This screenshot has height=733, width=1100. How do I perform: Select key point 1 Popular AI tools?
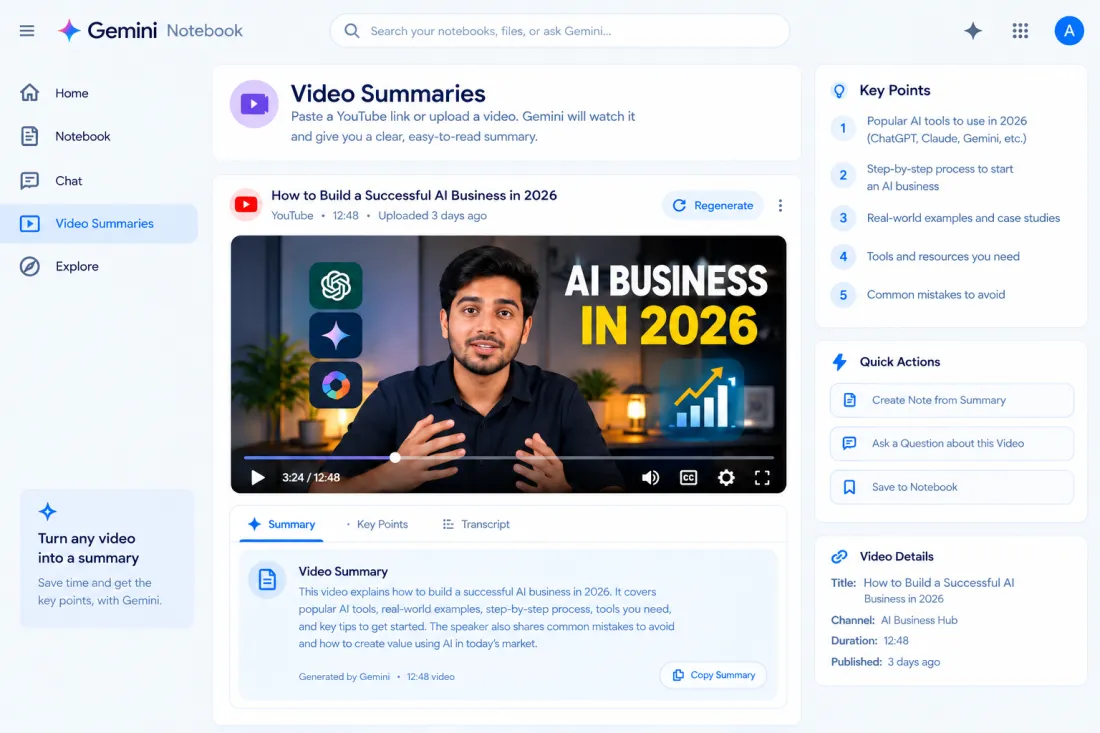[x=946, y=129]
